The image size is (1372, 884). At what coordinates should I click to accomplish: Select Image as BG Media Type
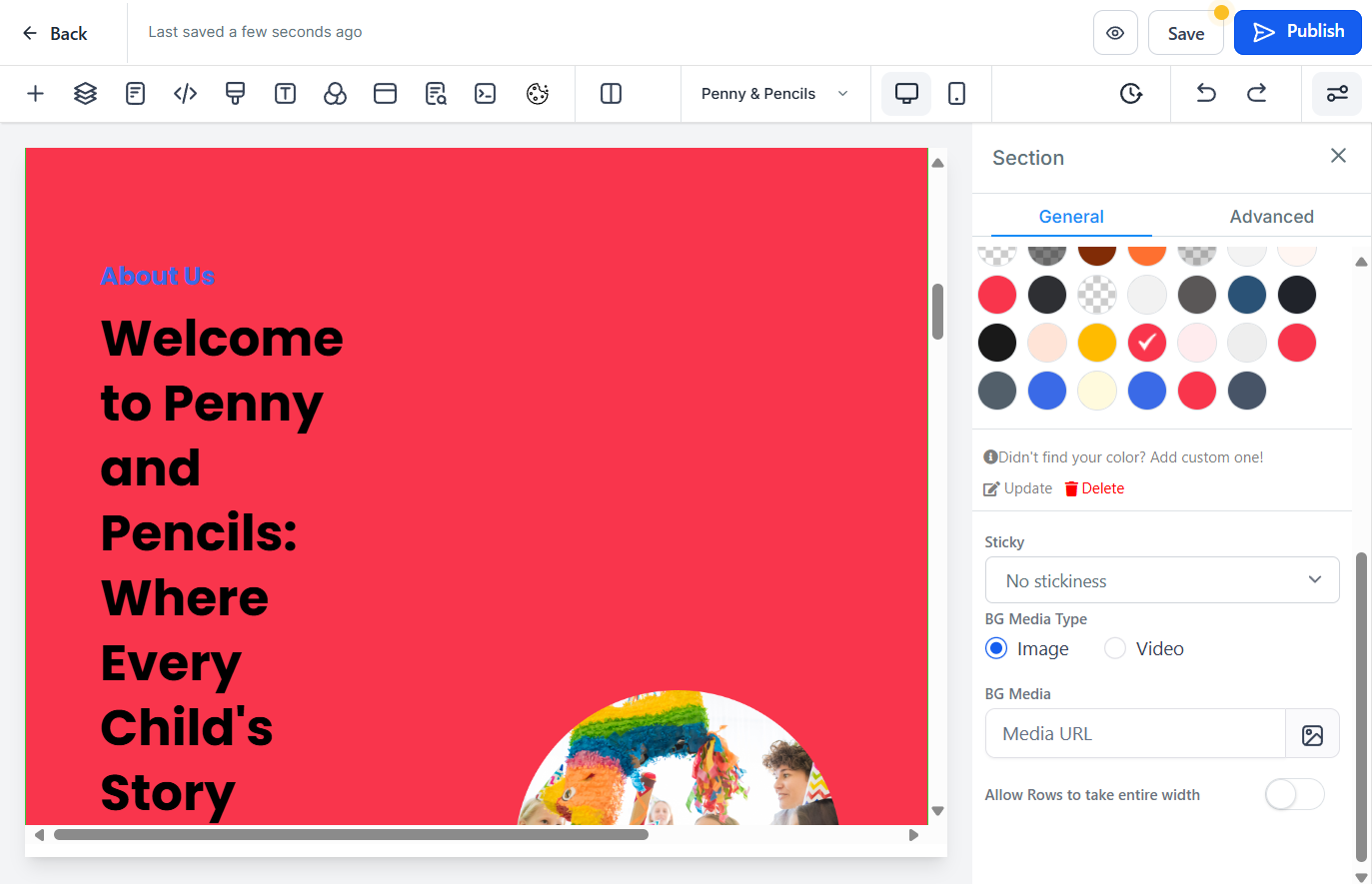tap(996, 648)
